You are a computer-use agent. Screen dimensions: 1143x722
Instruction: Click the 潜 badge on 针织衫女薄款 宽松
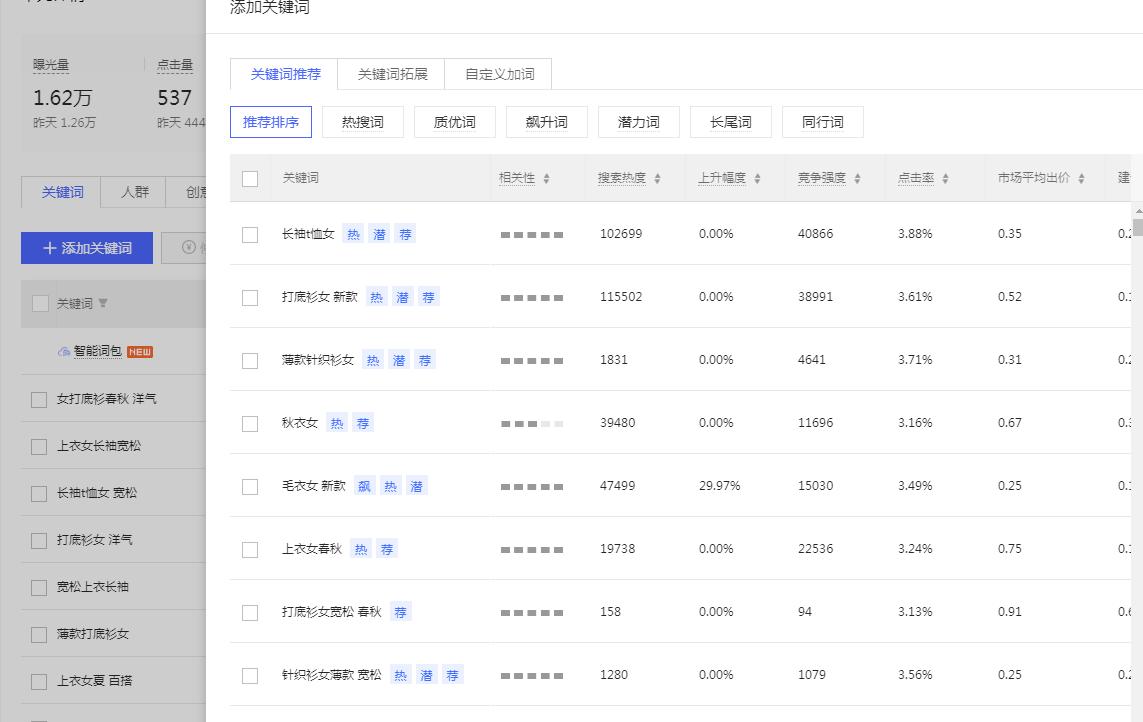[425, 674]
